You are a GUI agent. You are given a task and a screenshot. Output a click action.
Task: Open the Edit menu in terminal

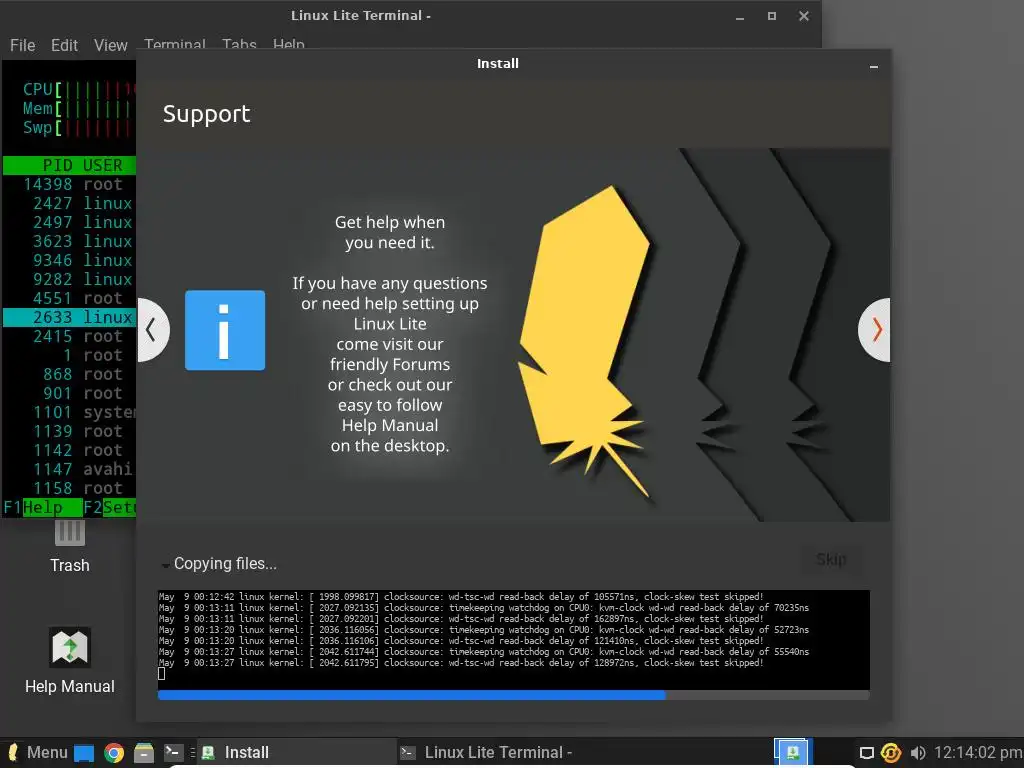[64, 45]
